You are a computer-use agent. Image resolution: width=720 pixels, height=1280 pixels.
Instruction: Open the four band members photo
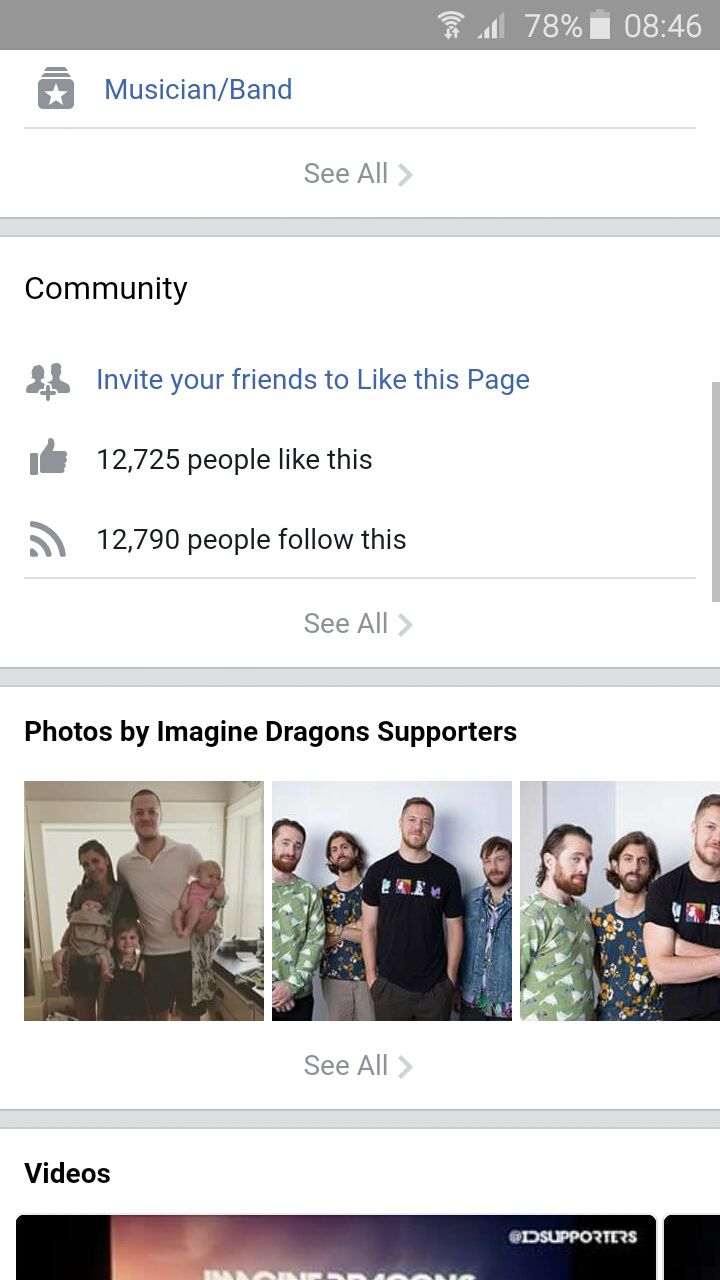pos(392,901)
